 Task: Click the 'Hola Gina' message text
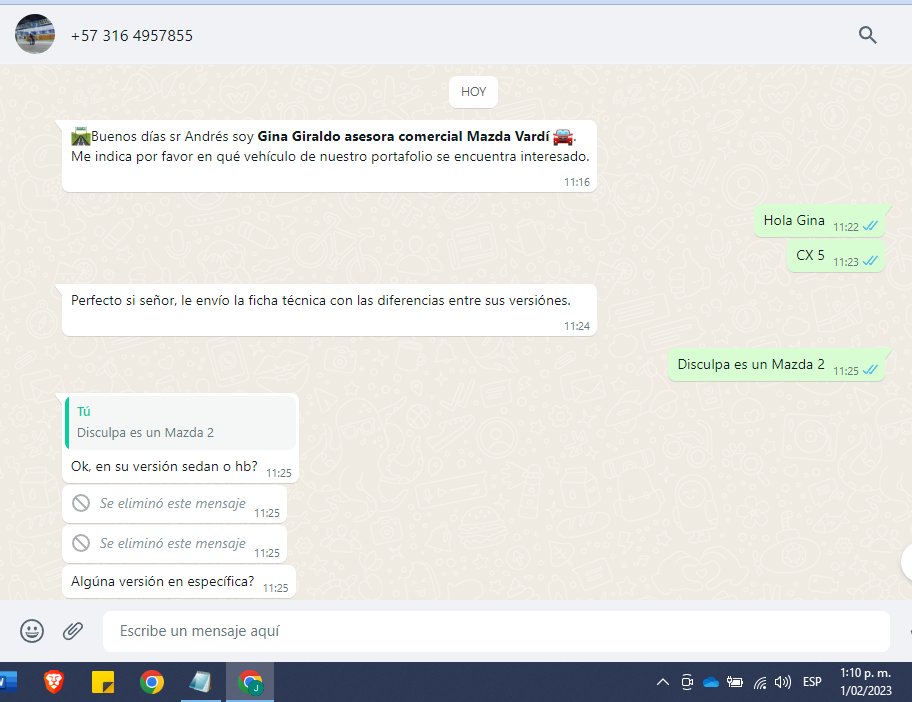tap(794, 220)
